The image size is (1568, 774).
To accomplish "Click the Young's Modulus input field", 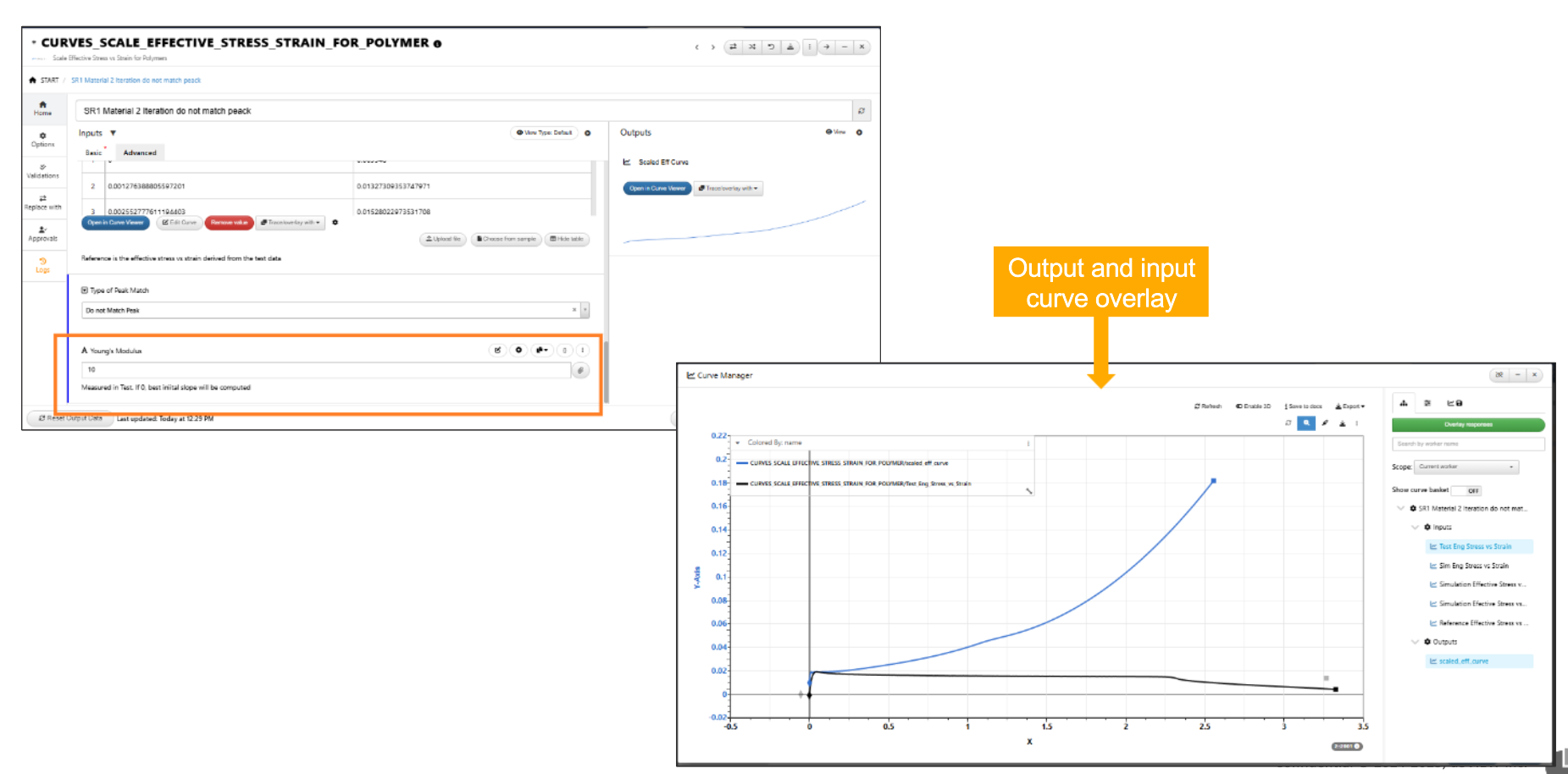I will 326,370.
